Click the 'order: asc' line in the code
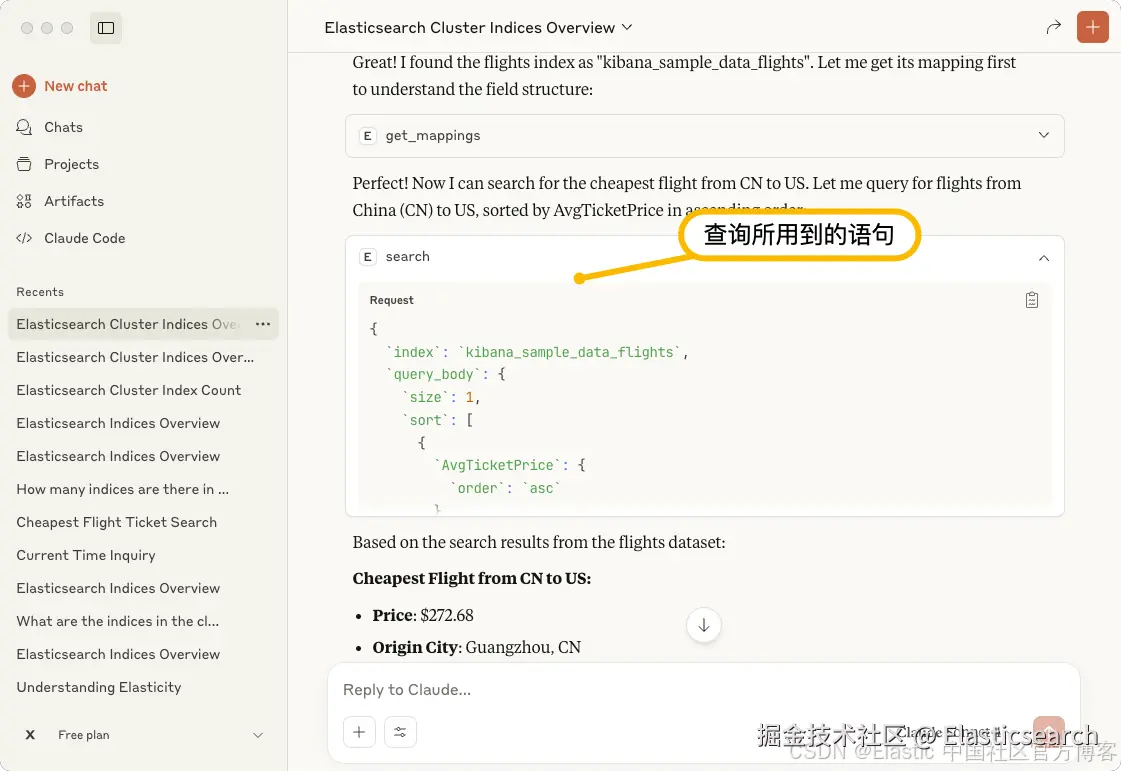1121x771 pixels. [x=505, y=488]
